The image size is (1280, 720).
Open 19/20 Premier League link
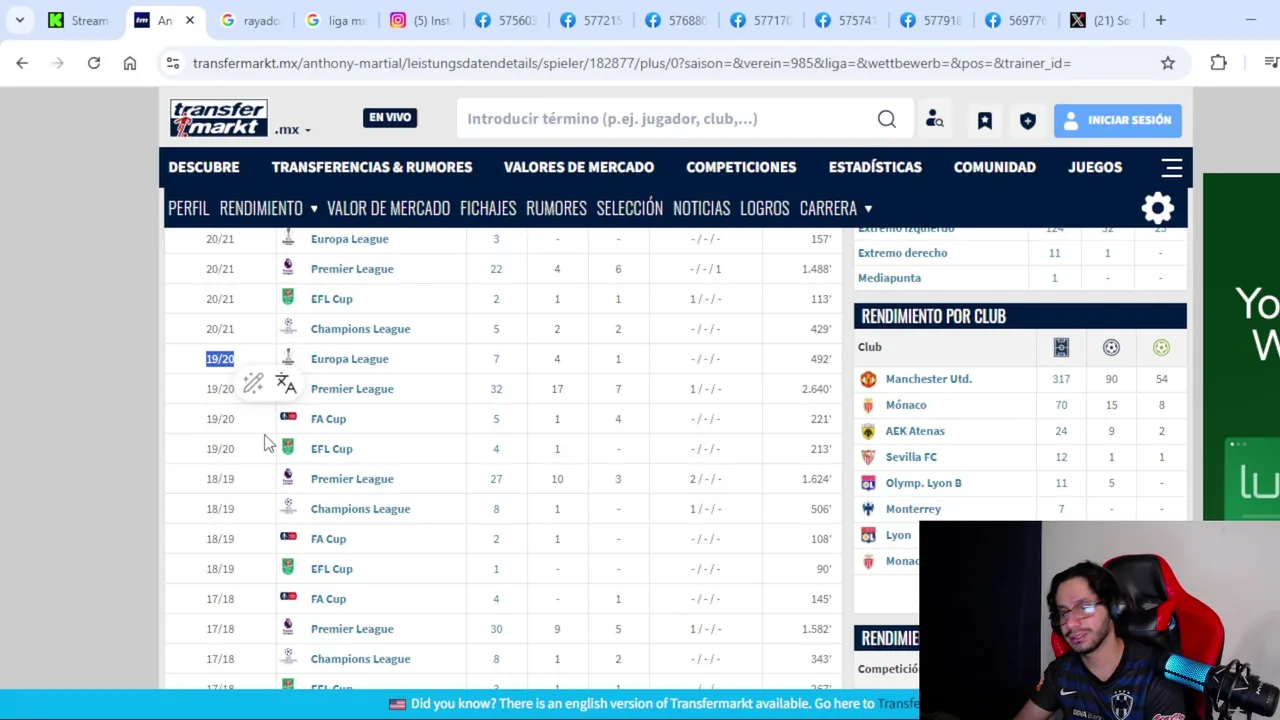(x=352, y=389)
